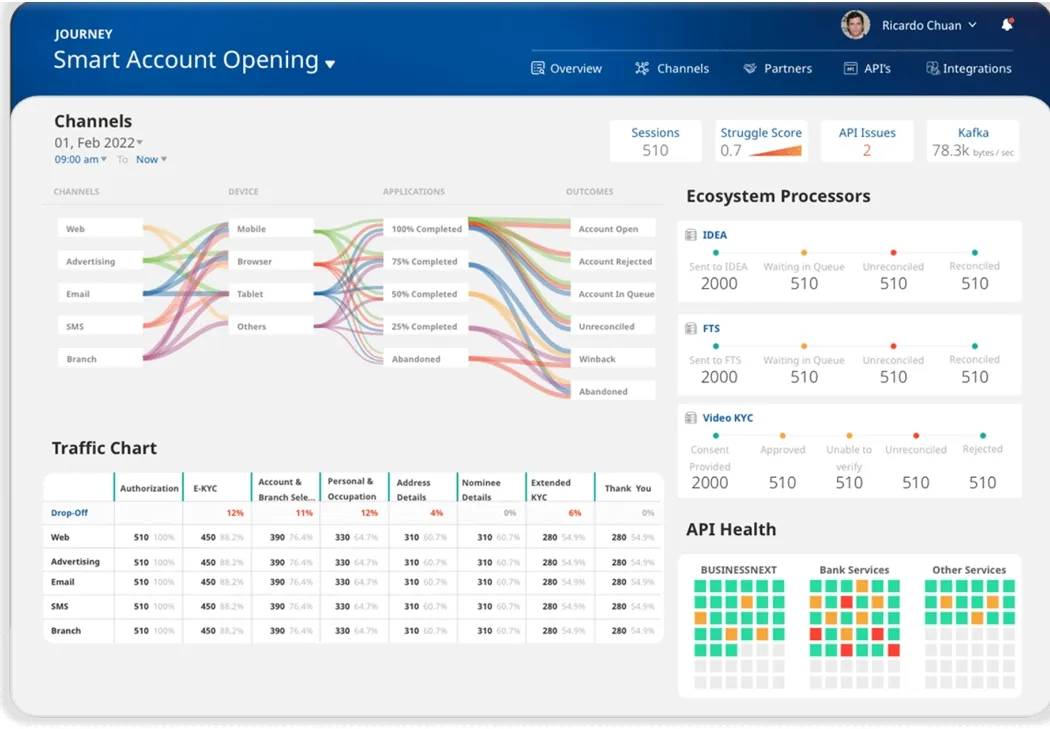Click the Overview icon in navigation
Screen dimensions: 1050x729
point(538,68)
